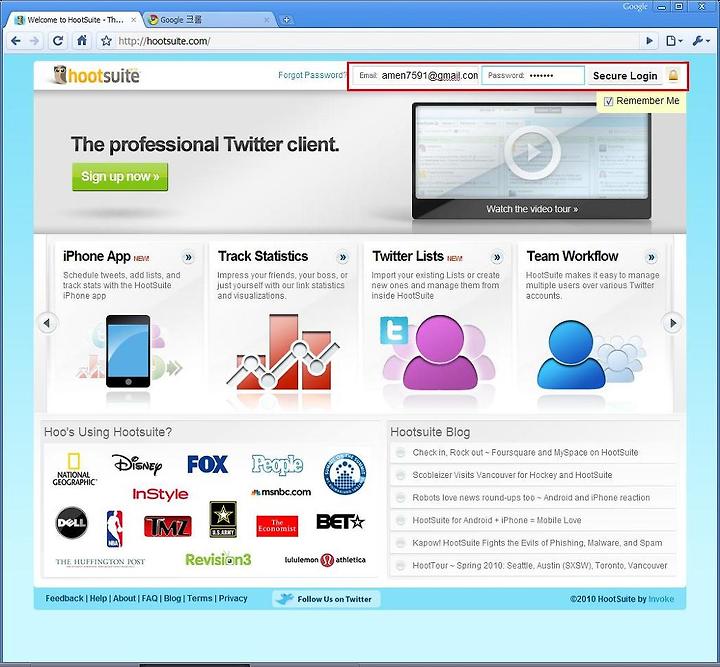Screen dimensions: 720x667
Task: Open the Forgot Password link
Action: click(312, 75)
